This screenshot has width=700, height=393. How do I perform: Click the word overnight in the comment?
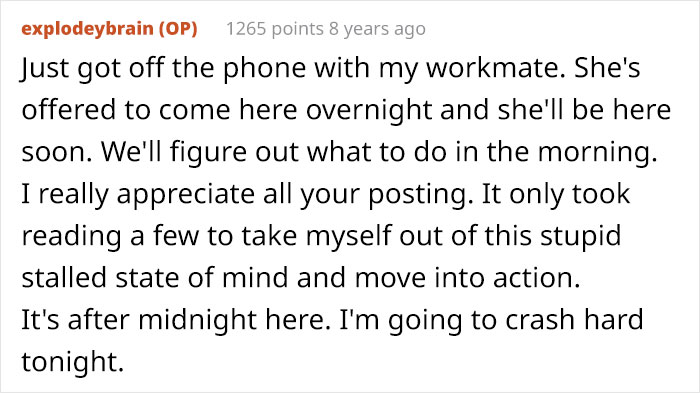369,110
